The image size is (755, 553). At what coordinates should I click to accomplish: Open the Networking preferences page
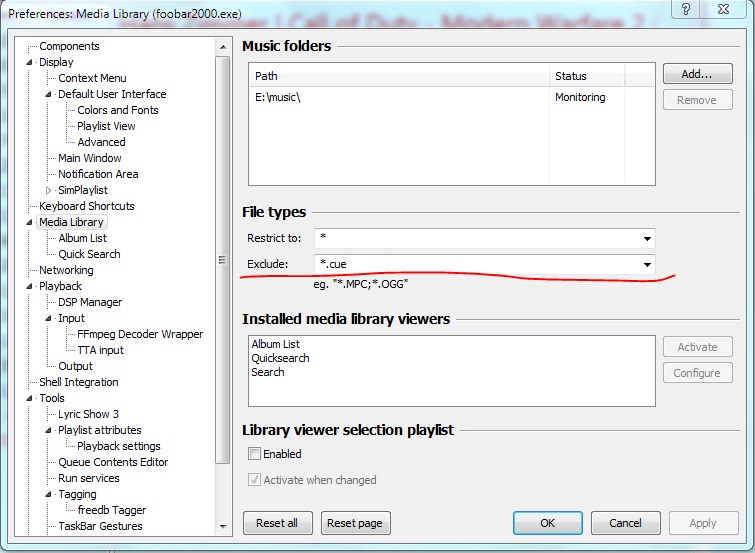(x=66, y=270)
